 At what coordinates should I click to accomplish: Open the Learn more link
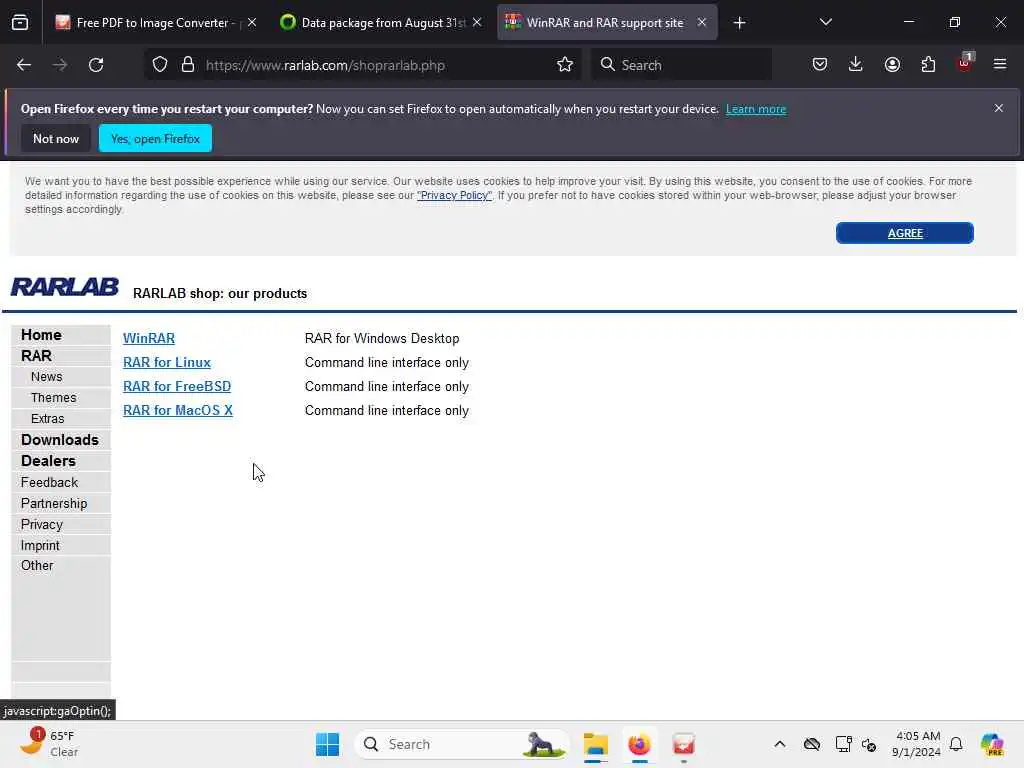(x=756, y=109)
